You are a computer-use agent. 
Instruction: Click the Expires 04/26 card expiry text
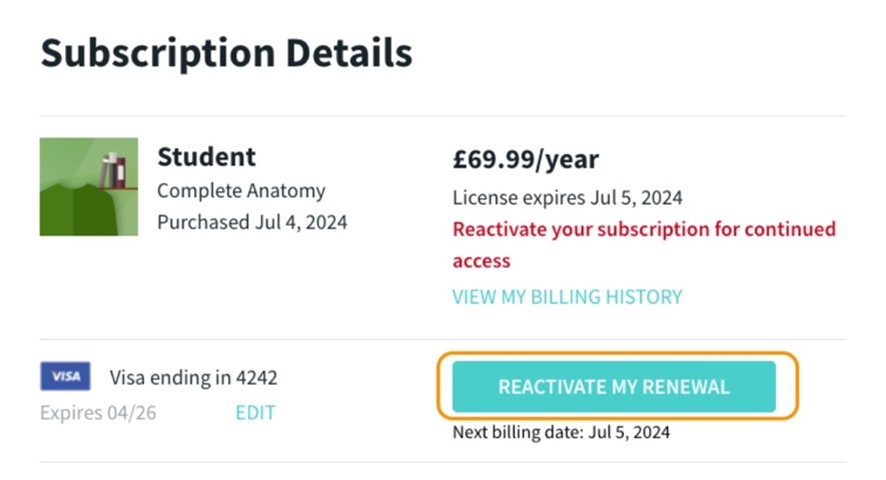click(98, 412)
